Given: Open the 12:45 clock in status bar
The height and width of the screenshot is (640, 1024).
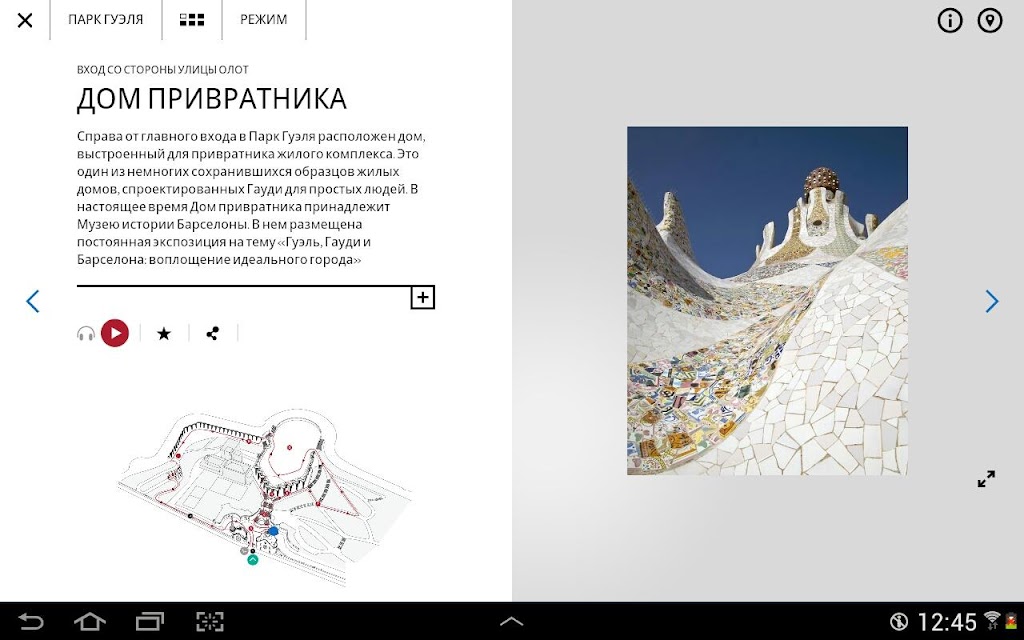Looking at the screenshot, I should click(947, 622).
